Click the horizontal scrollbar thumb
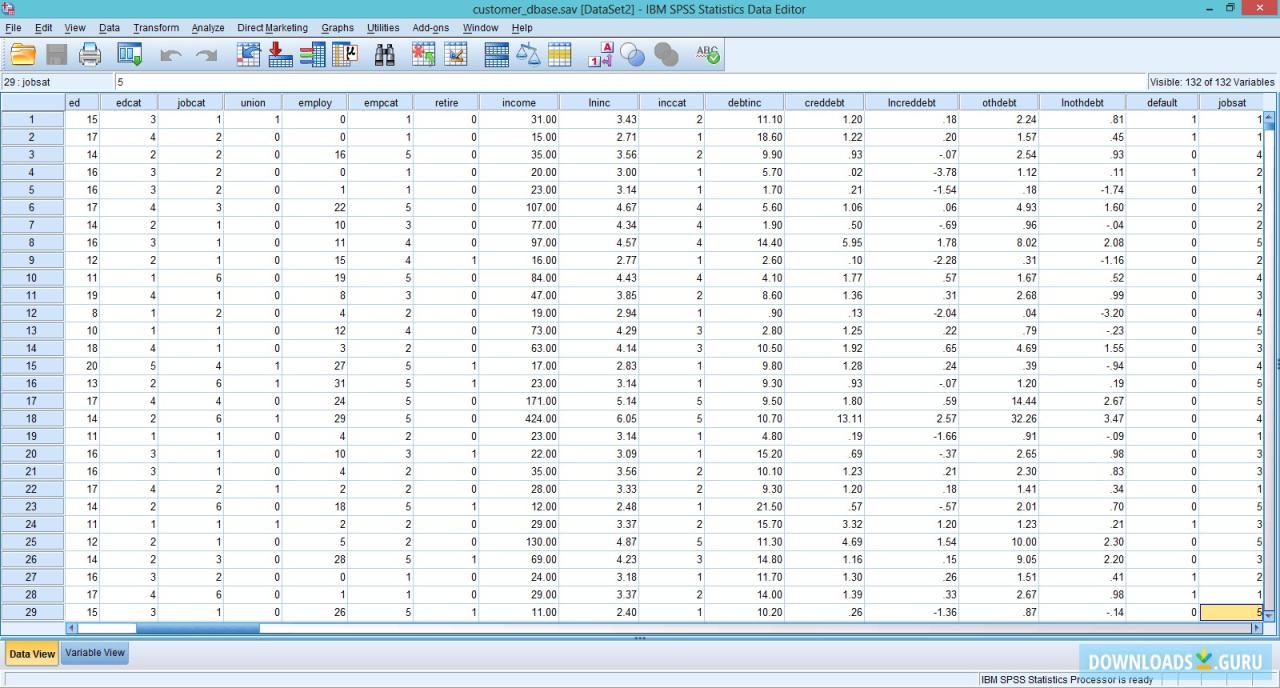This screenshot has width=1280, height=688. point(198,628)
